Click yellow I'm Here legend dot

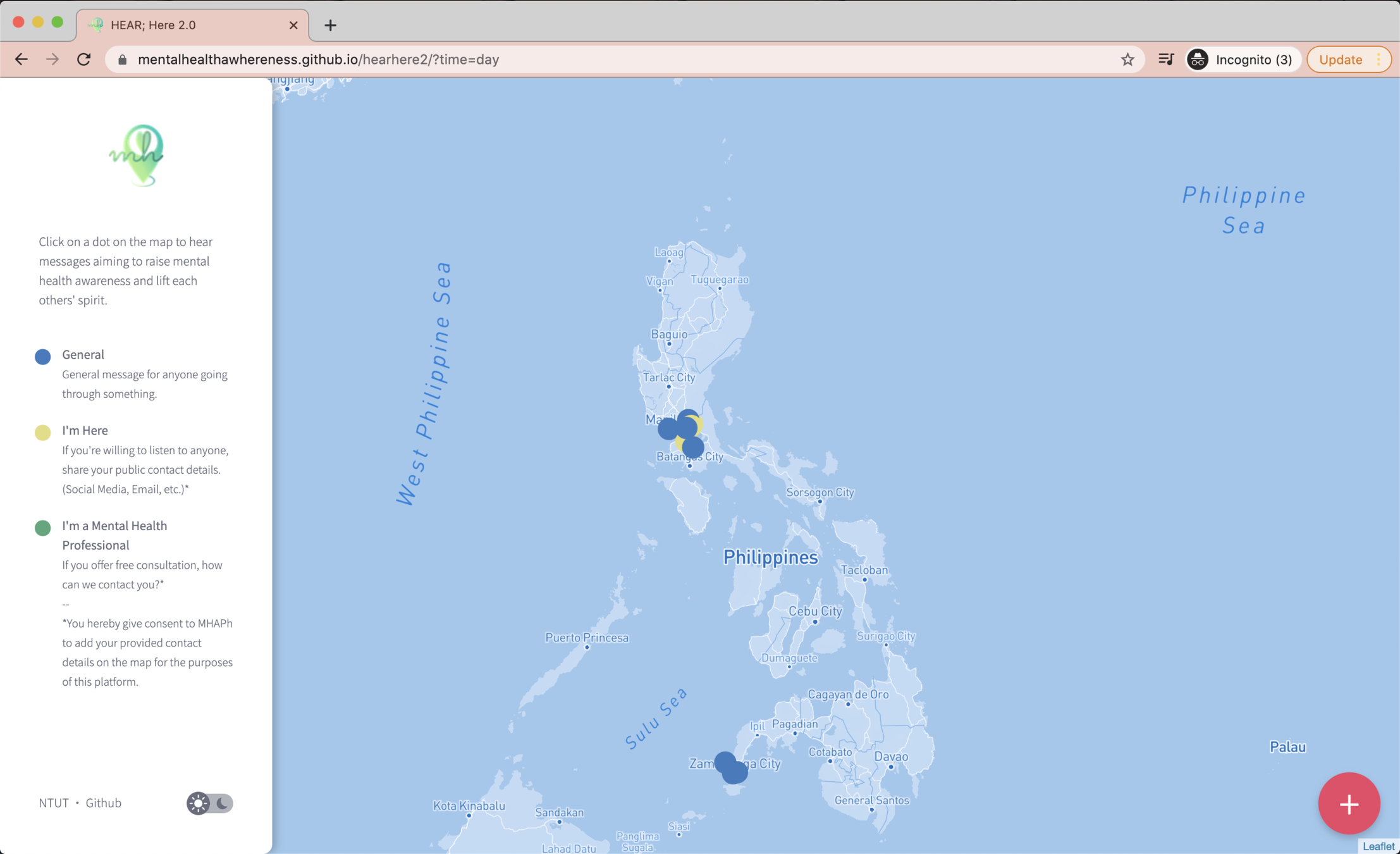(42, 432)
